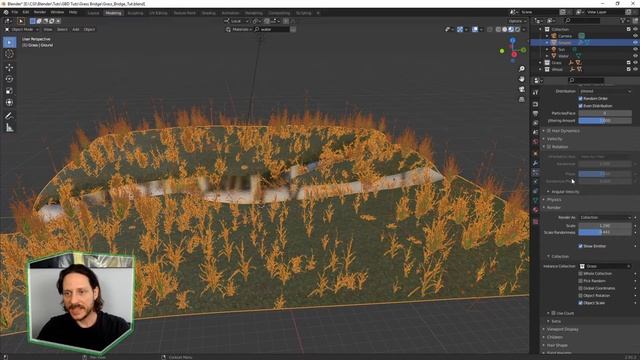The image size is (640, 360).
Task: Select the Move tool
Action: tap(9, 68)
